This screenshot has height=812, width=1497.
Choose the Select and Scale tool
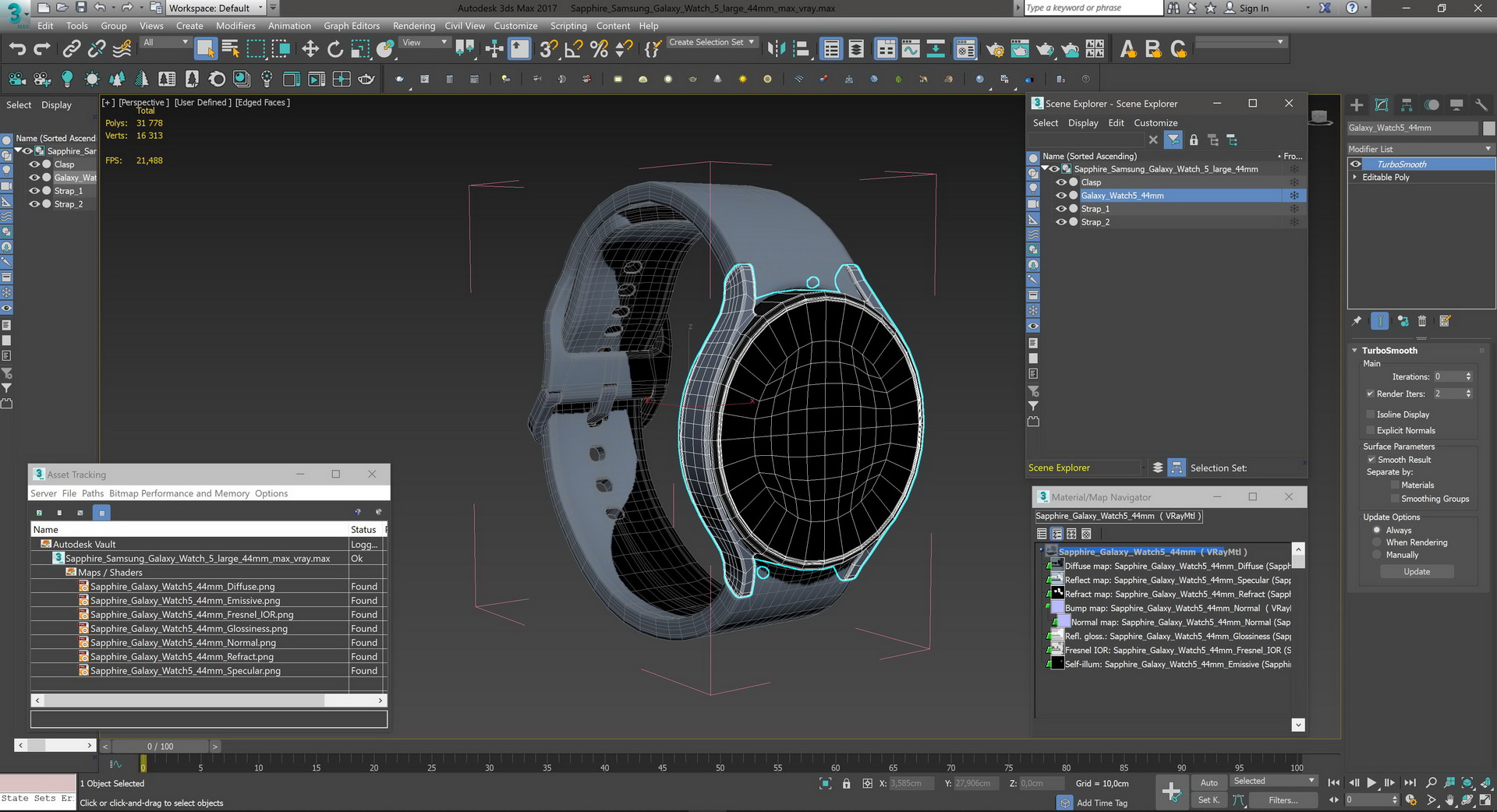[x=360, y=49]
